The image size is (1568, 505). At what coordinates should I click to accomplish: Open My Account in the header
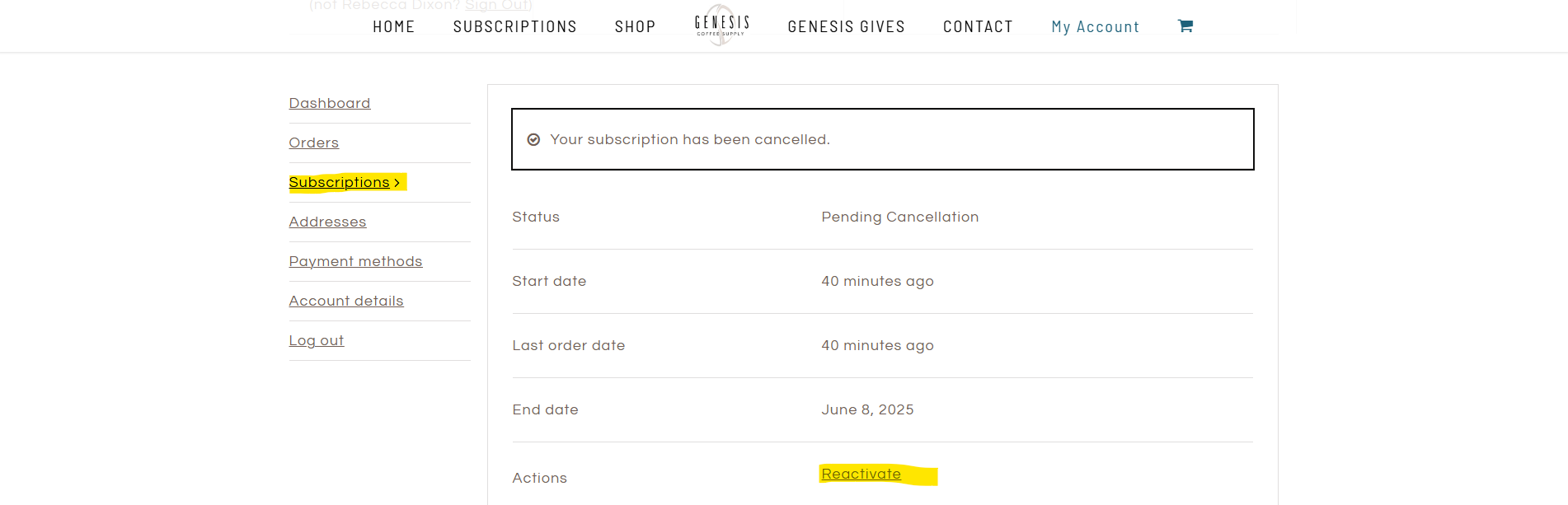coord(1096,27)
